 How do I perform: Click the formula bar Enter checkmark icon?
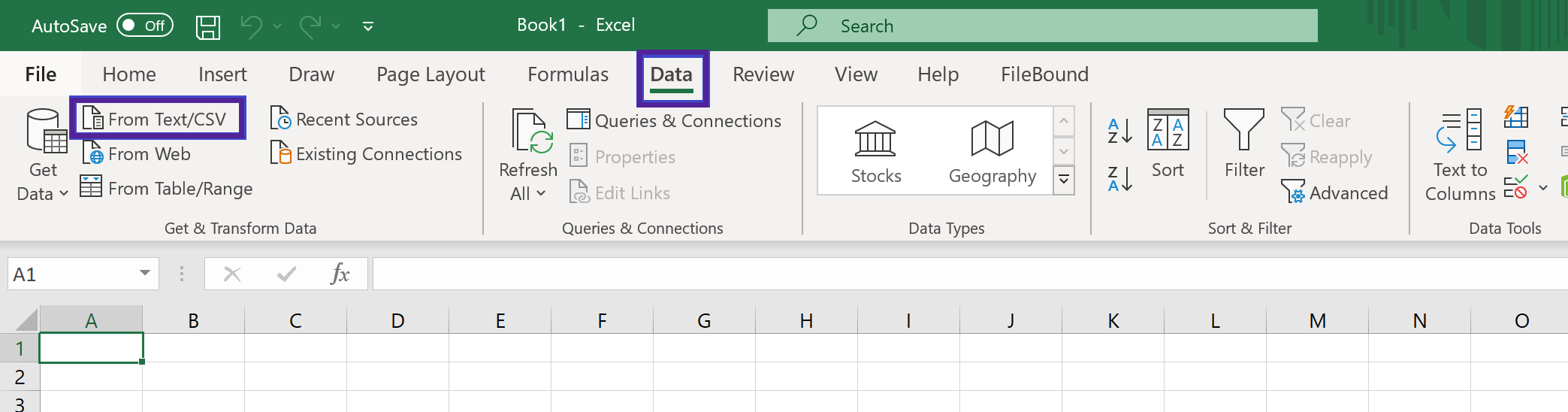click(286, 274)
